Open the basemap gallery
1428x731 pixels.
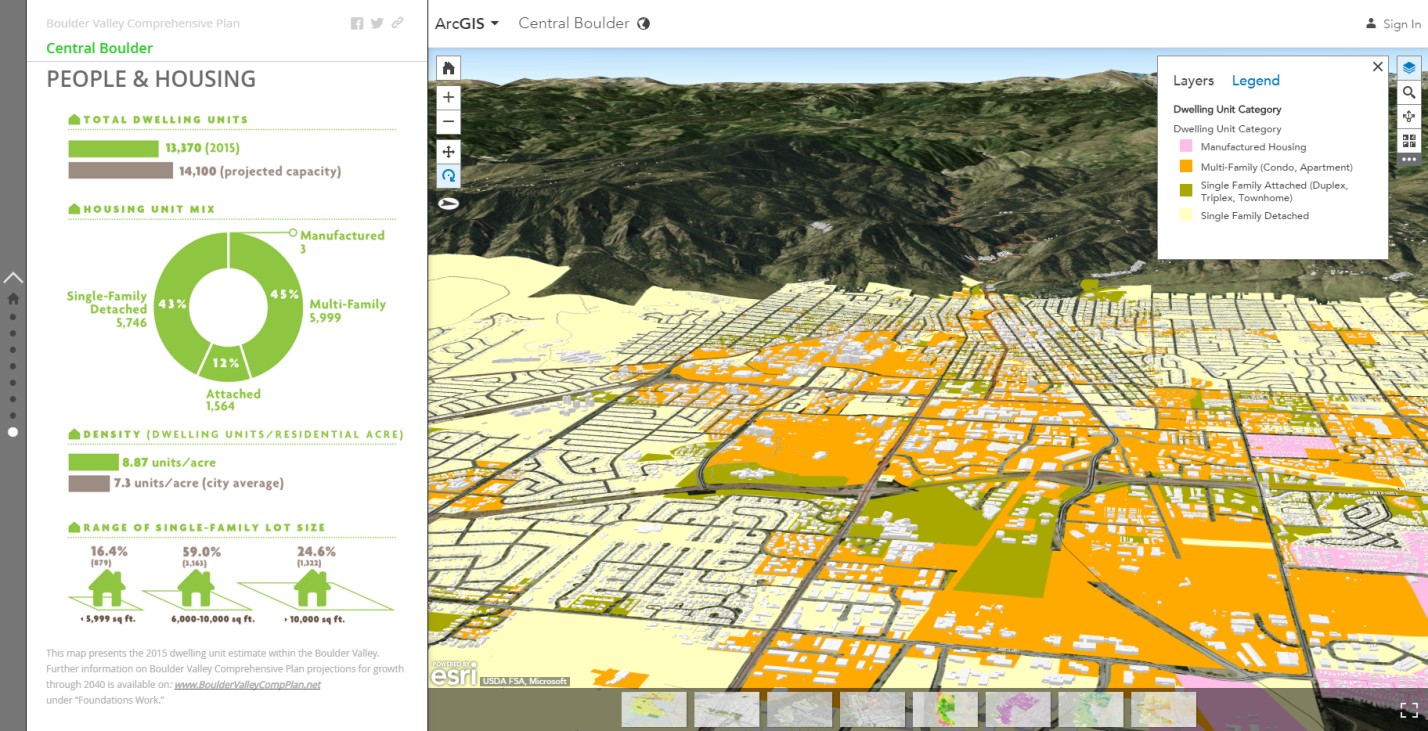coord(1409,141)
